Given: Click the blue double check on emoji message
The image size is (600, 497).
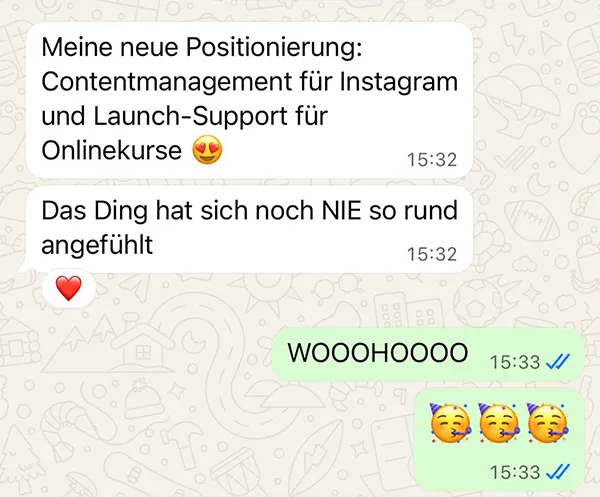Looking at the screenshot, I should 558,472.
